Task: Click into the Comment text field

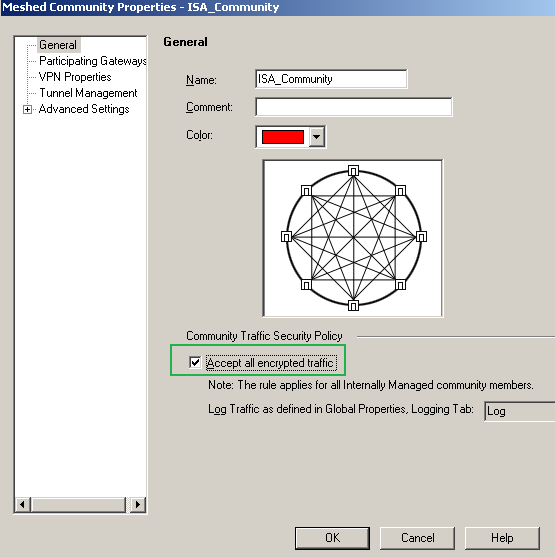Action: [x=354, y=107]
